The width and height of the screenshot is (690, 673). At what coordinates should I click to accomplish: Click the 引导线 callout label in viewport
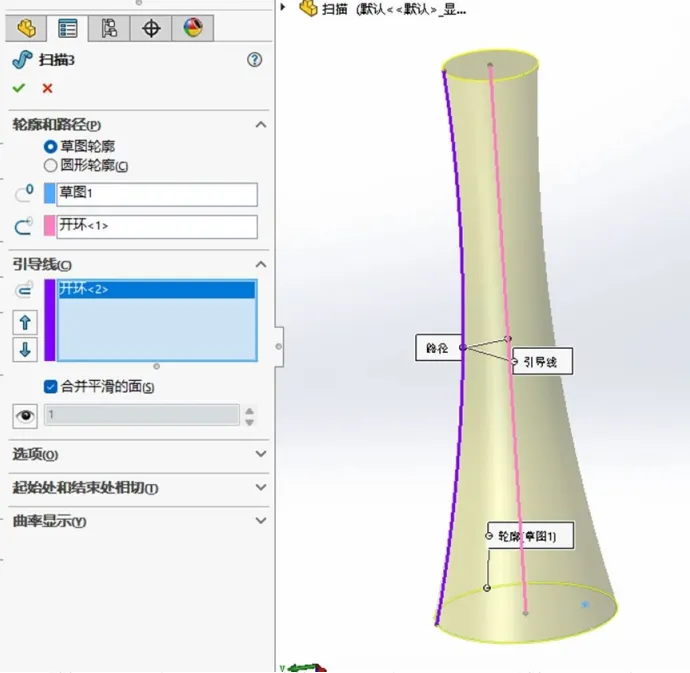pyautogui.click(x=542, y=361)
